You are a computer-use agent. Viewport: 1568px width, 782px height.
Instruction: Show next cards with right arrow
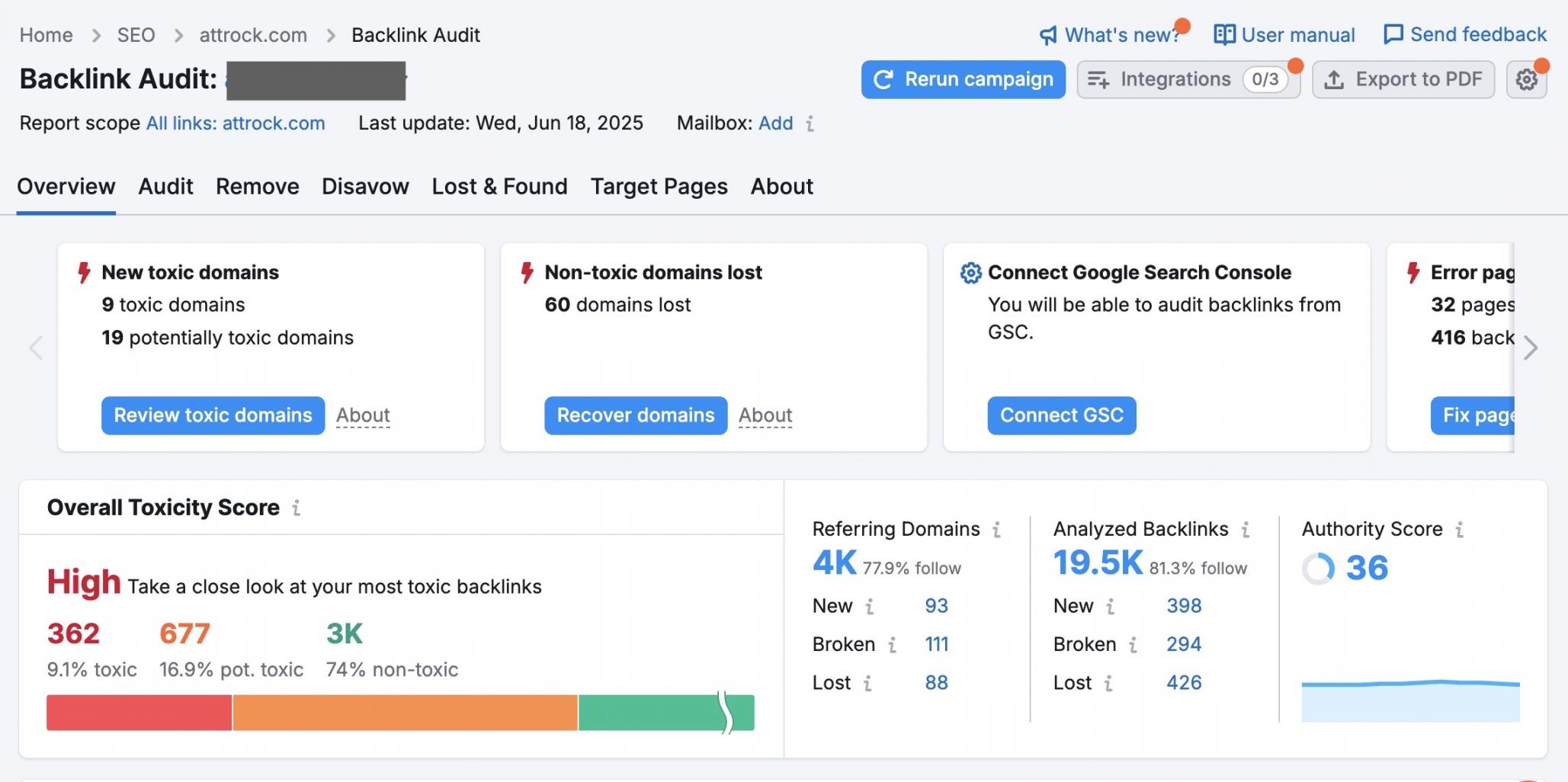(x=1531, y=348)
